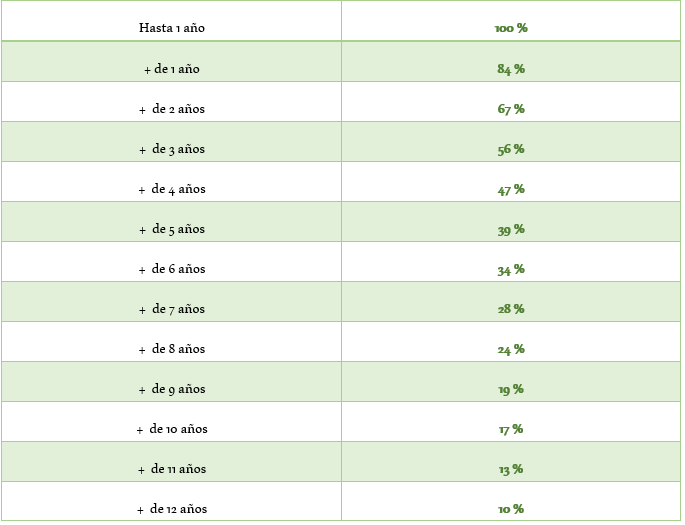This screenshot has height=525, width=685.
Task: Select the 39 % percentage cell
Action: coord(510,229)
